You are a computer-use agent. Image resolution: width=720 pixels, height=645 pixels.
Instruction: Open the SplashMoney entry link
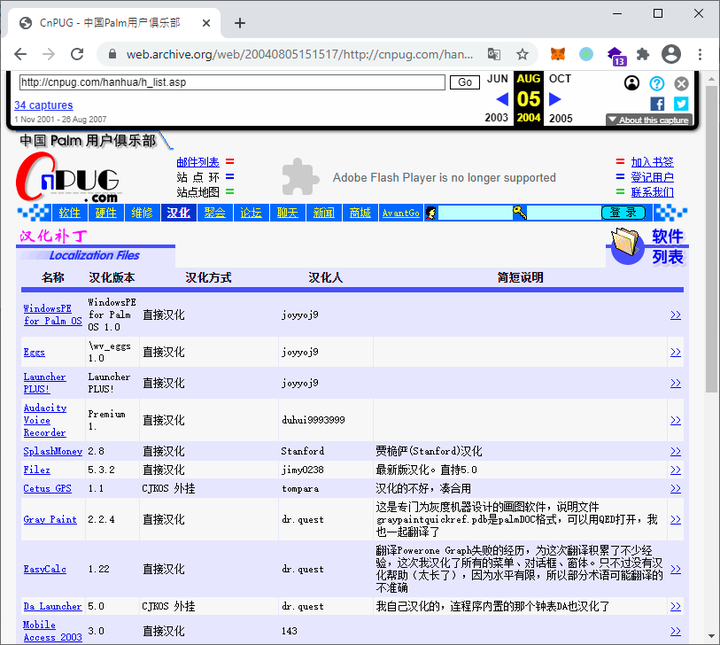(x=52, y=451)
